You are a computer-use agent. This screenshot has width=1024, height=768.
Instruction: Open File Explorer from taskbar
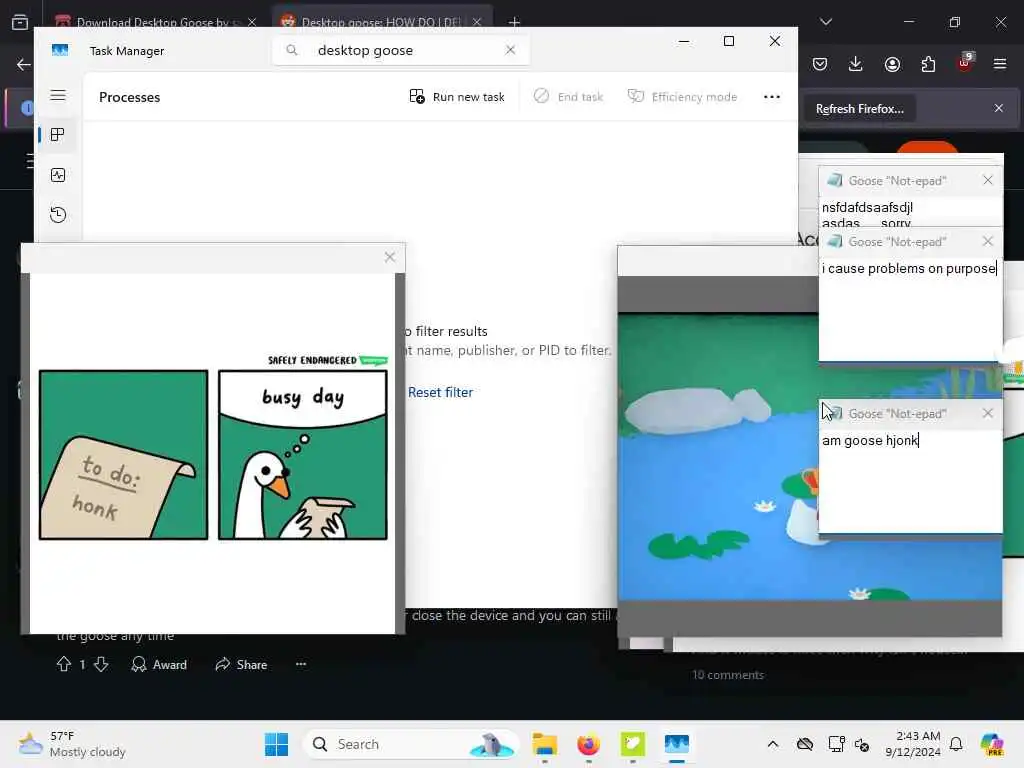pyautogui.click(x=544, y=744)
